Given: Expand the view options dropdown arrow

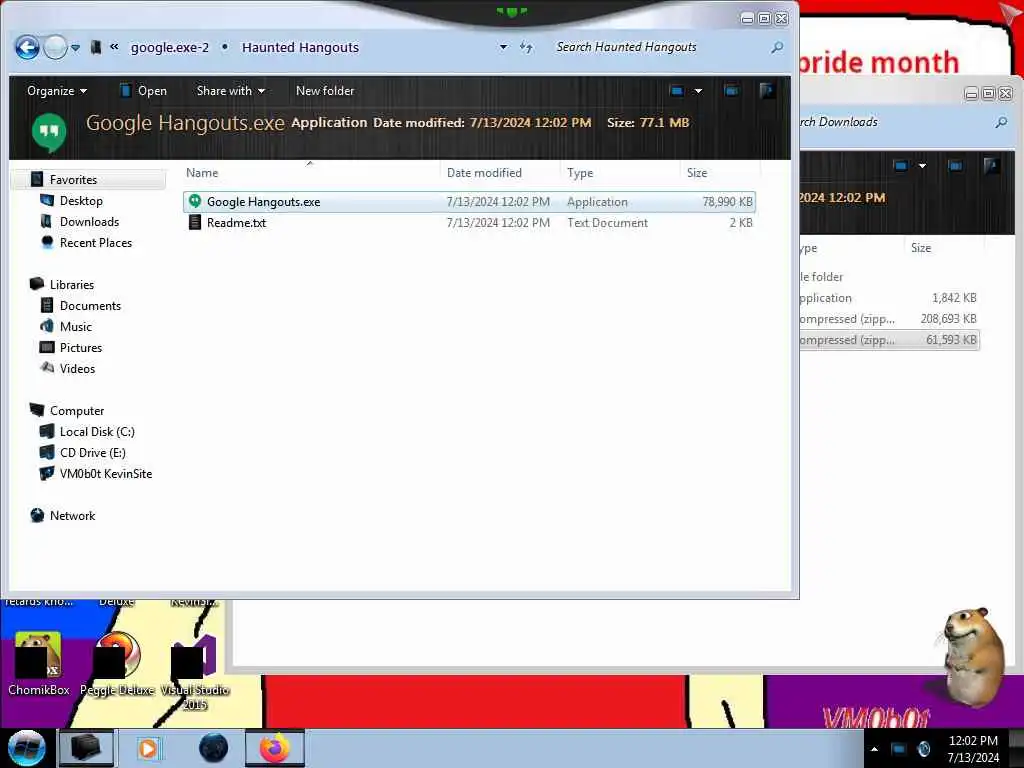Looking at the screenshot, I should (x=698, y=91).
